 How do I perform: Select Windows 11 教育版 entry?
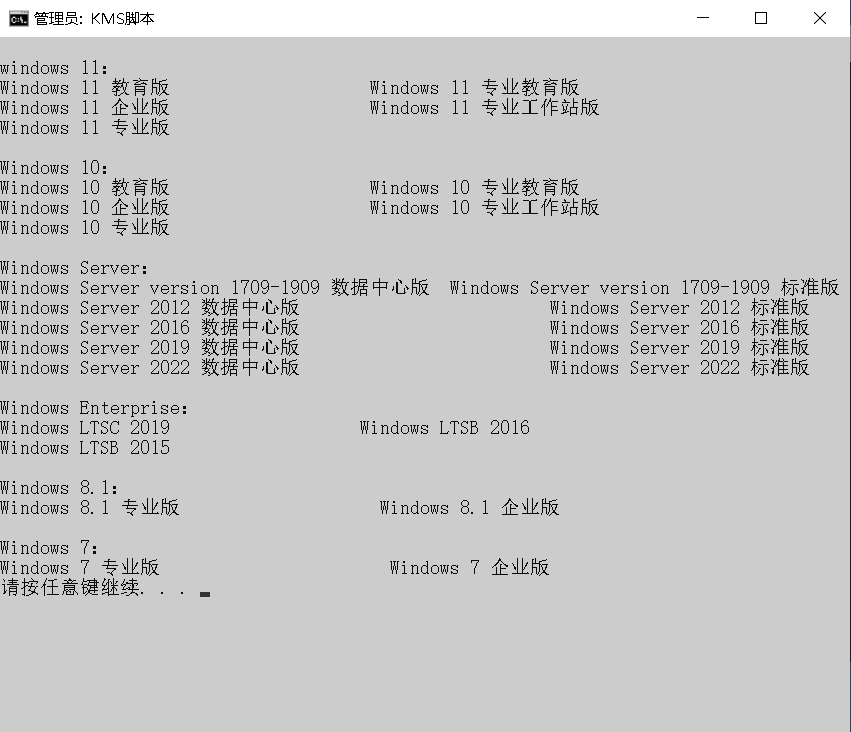[x=84, y=87]
